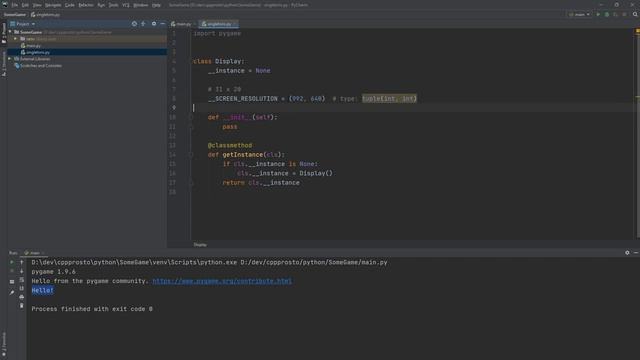Click the pin tab icon in Run panel

point(12,293)
